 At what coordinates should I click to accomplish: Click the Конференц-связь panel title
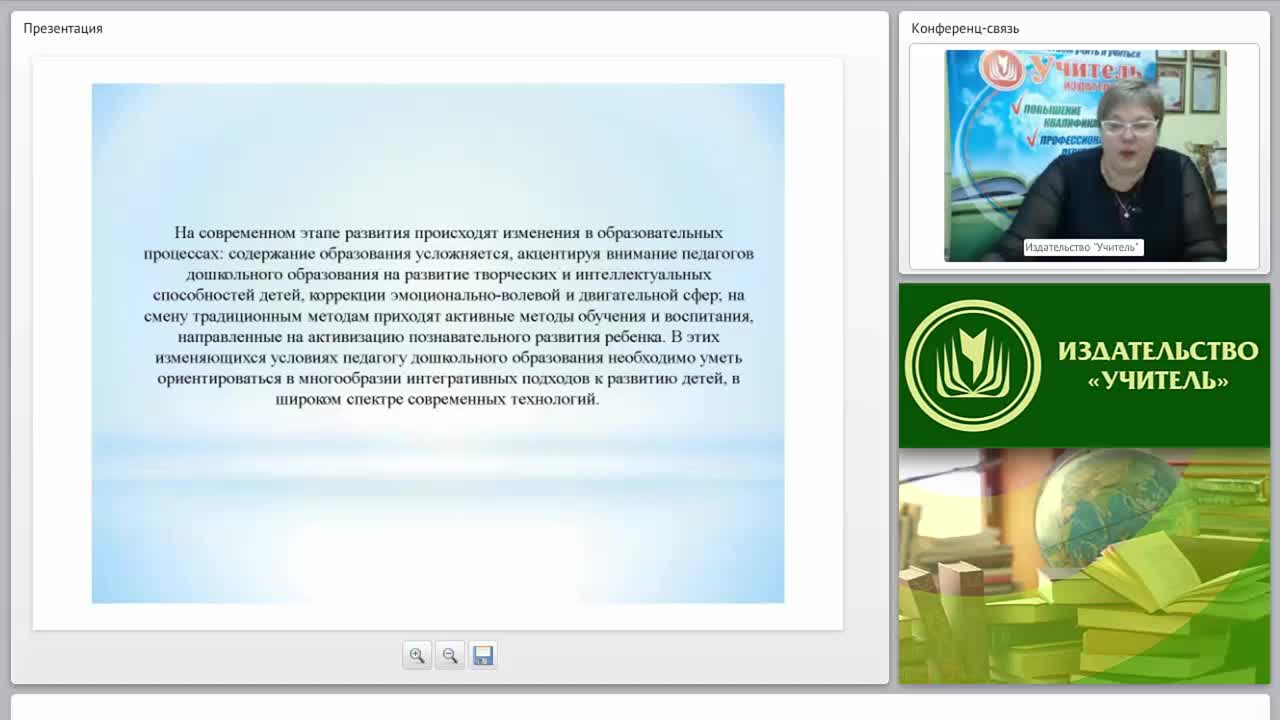[x=965, y=28]
